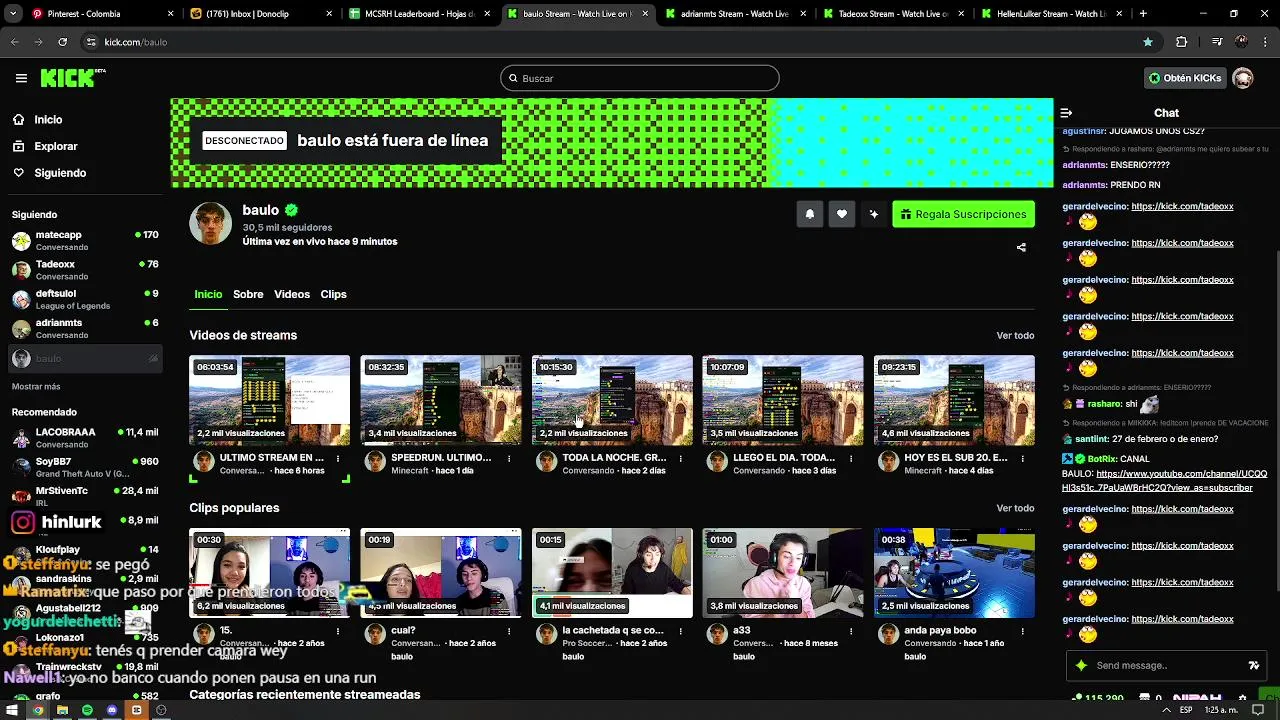Open File Explorer from taskbar
This screenshot has height=720, width=1280.
click(62, 710)
